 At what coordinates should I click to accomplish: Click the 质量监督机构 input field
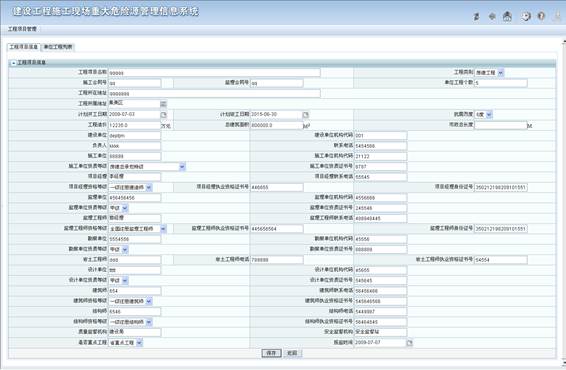(135, 332)
